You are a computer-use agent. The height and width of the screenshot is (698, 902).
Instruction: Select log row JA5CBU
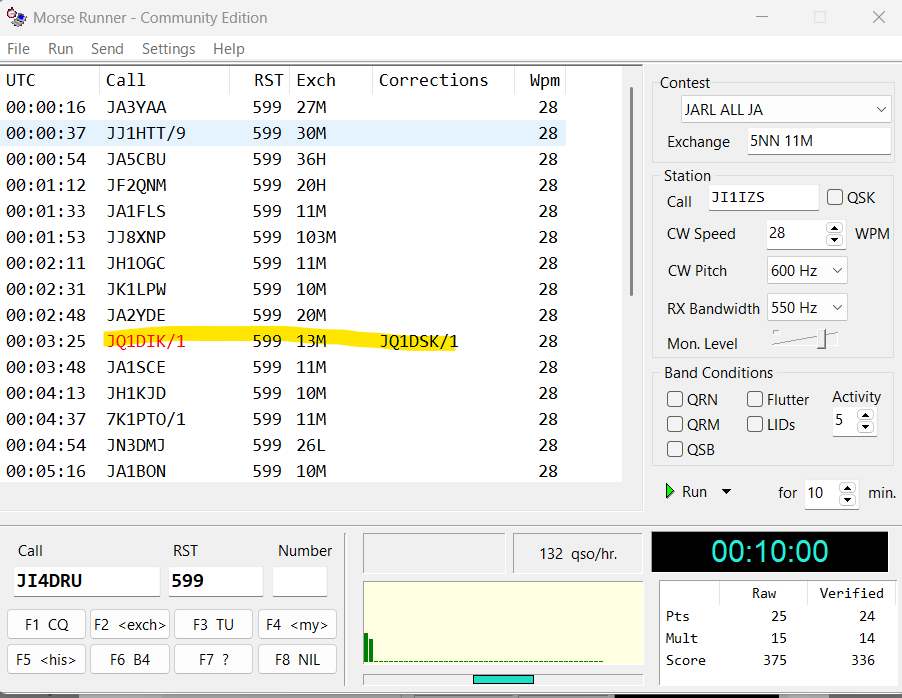[x=282, y=159]
